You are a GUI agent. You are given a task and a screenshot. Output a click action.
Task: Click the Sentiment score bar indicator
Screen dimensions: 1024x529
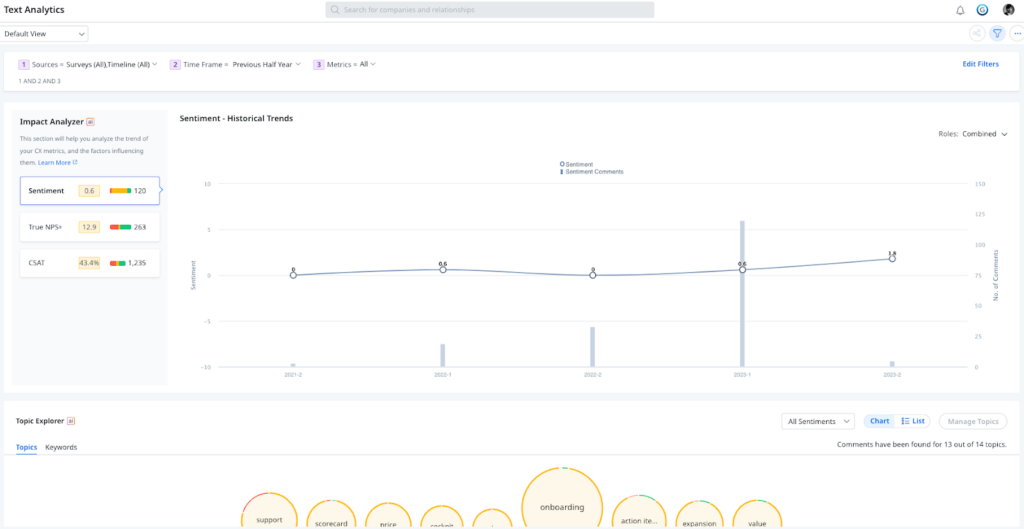coord(120,191)
